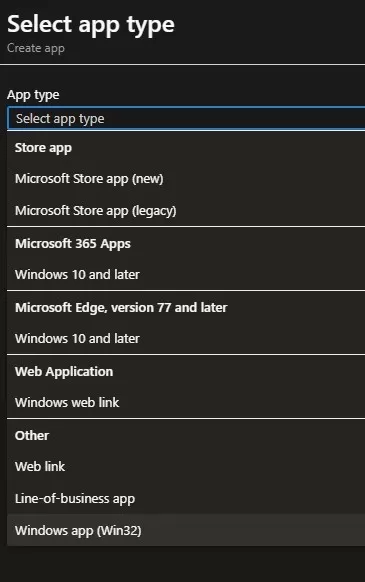Open the Select app type dropdown field
The image size is (365, 582).
pos(186,119)
